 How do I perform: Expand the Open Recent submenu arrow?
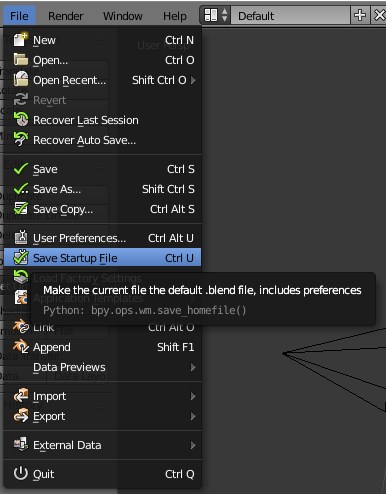coord(193,80)
